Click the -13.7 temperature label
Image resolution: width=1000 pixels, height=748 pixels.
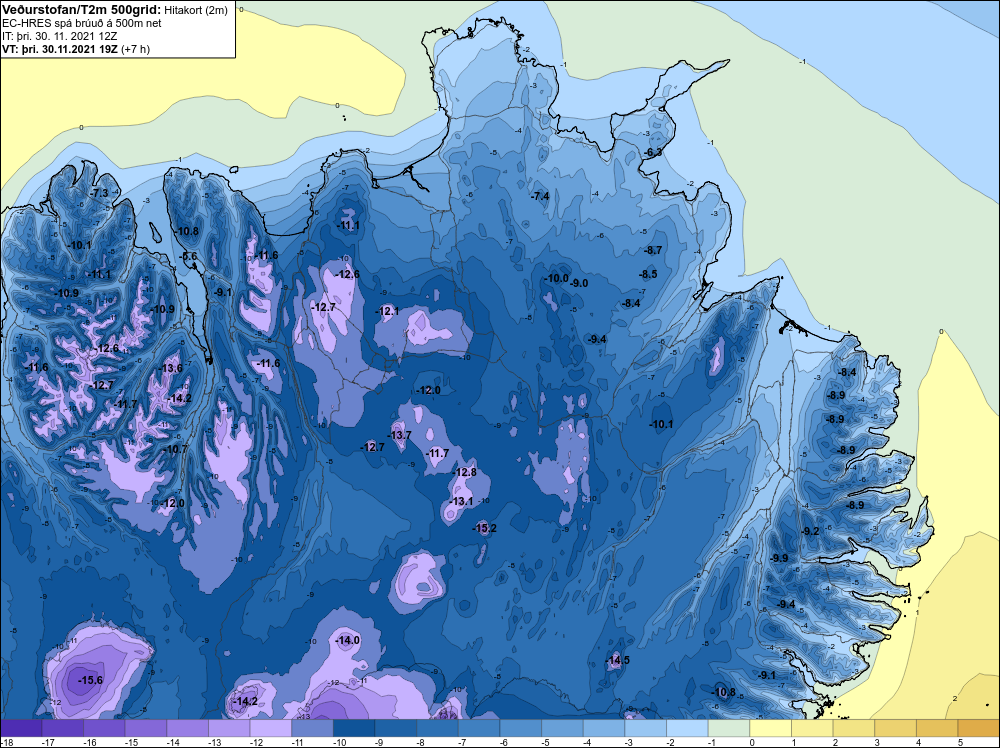[400, 436]
